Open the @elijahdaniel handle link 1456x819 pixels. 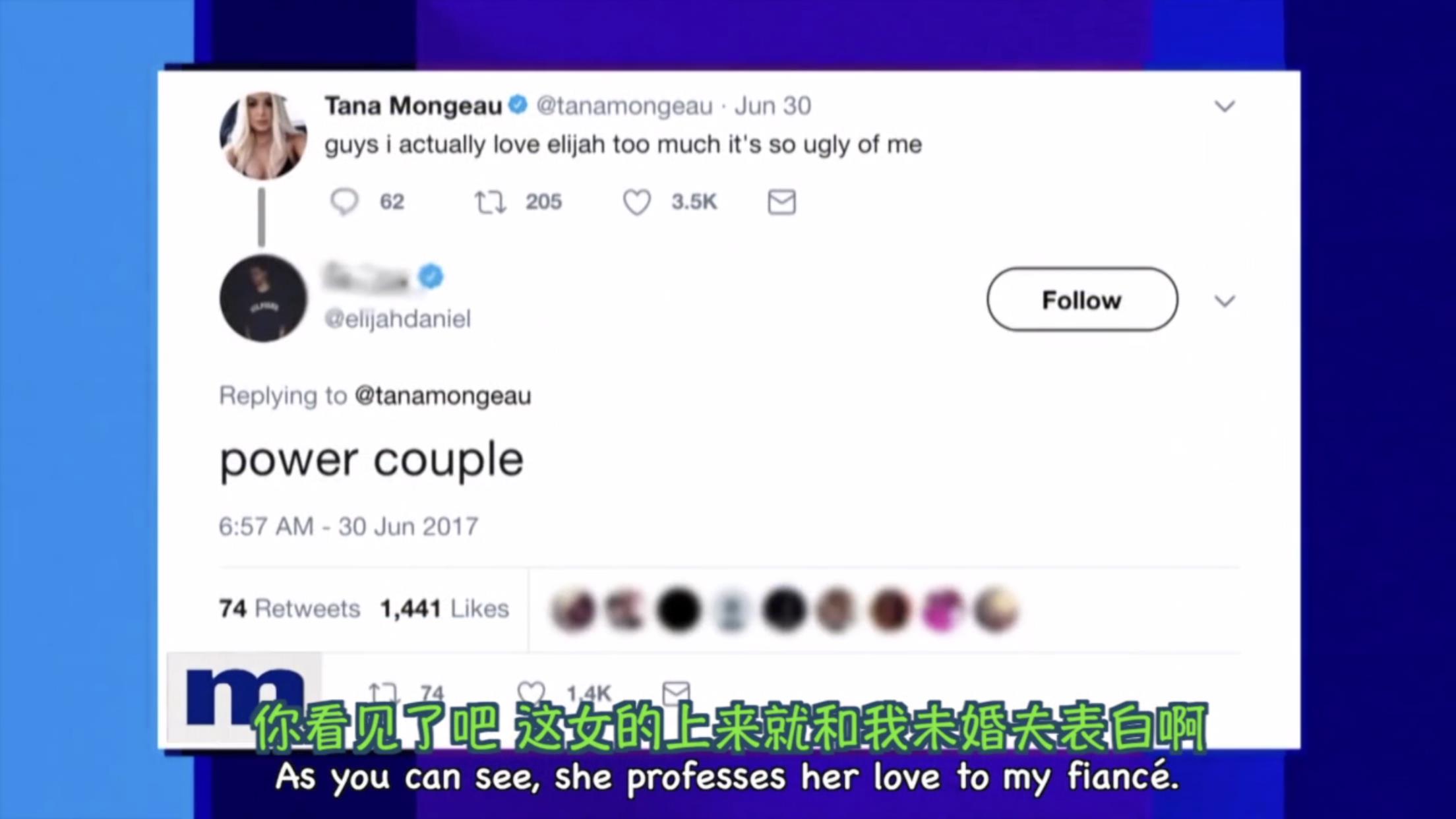pyautogui.click(x=398, y=319)
